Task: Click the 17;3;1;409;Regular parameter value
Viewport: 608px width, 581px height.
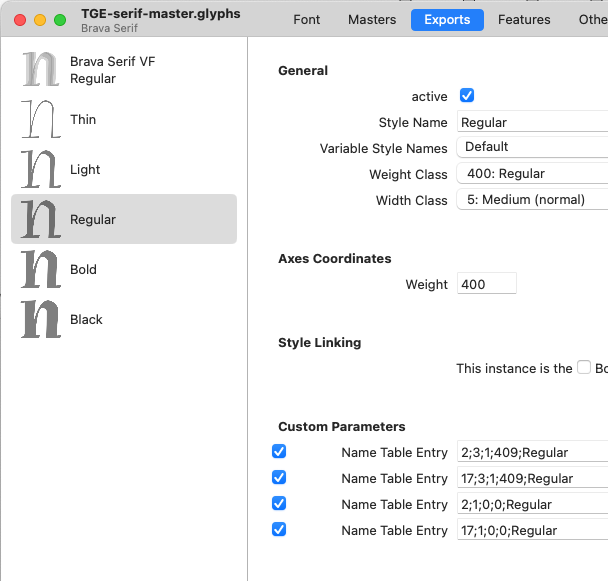Action: tap(532, 478)
